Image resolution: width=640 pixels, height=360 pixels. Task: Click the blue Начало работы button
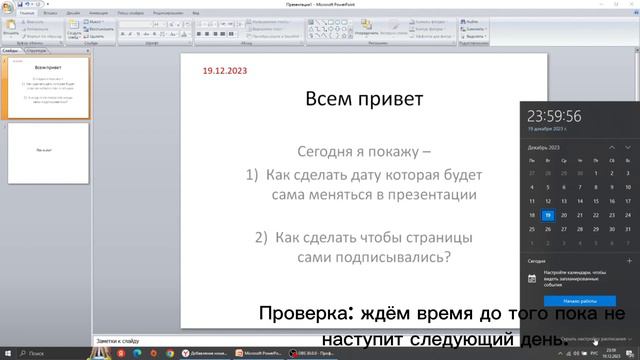coord(580,301)
